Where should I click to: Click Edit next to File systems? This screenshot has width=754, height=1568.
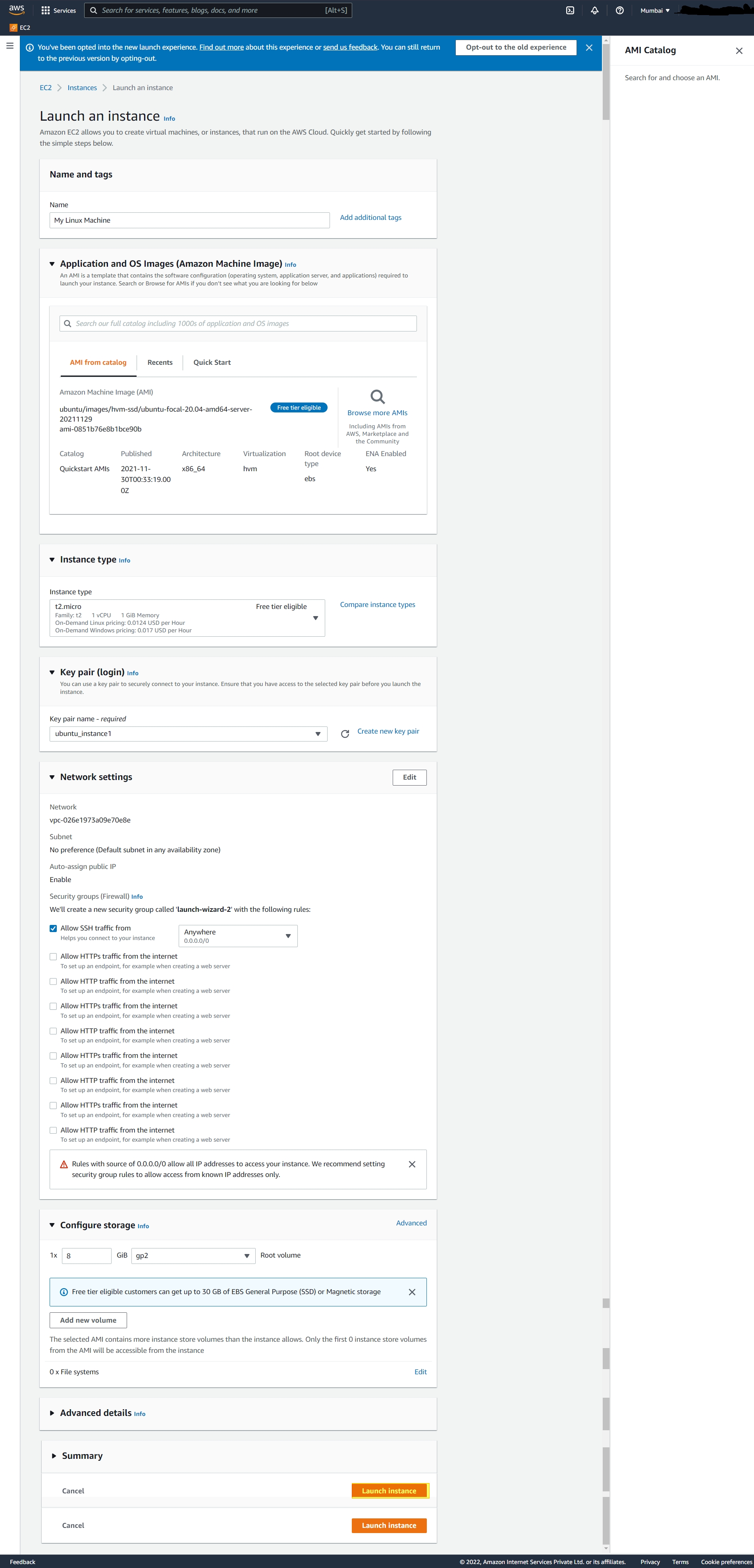tap(420, 1372)
